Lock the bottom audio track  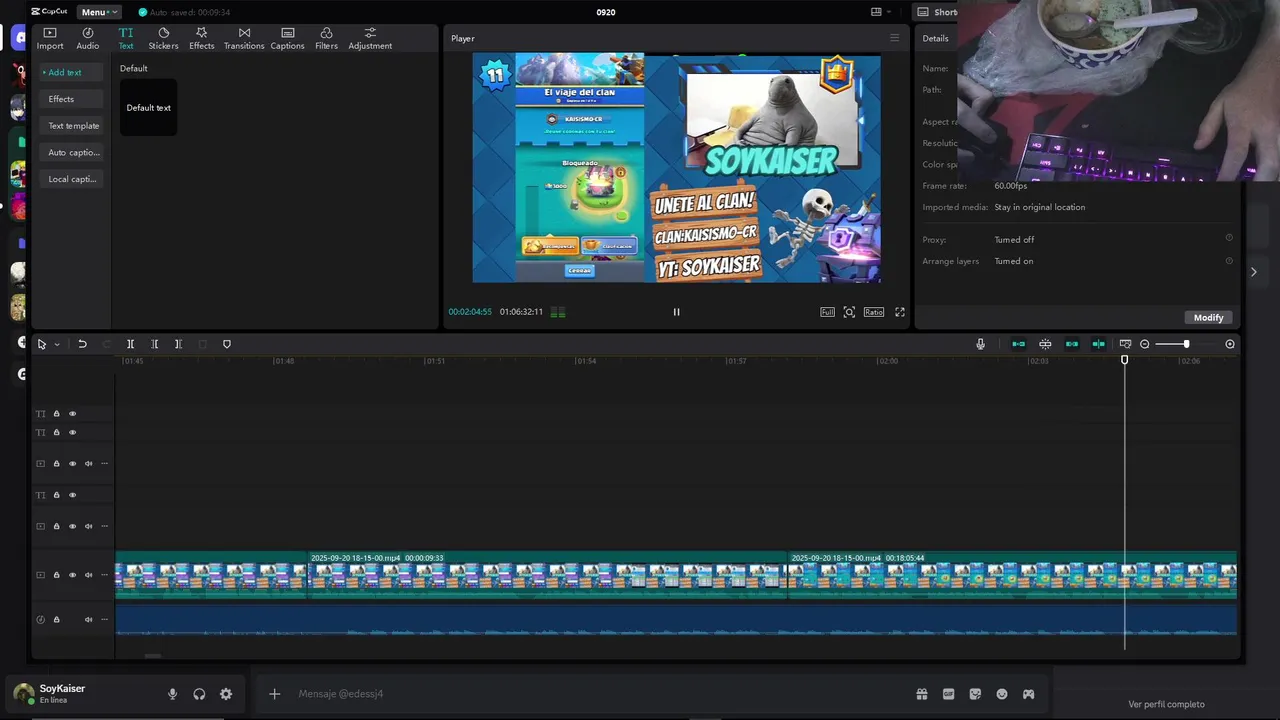point(56,620)
